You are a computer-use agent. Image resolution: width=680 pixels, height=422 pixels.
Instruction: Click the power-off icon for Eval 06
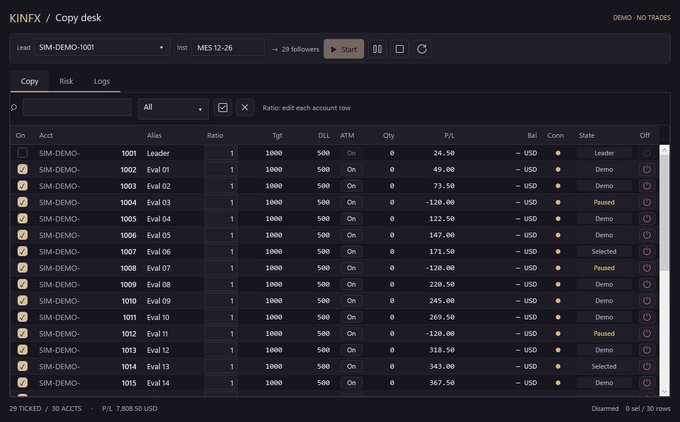point(647,252)
